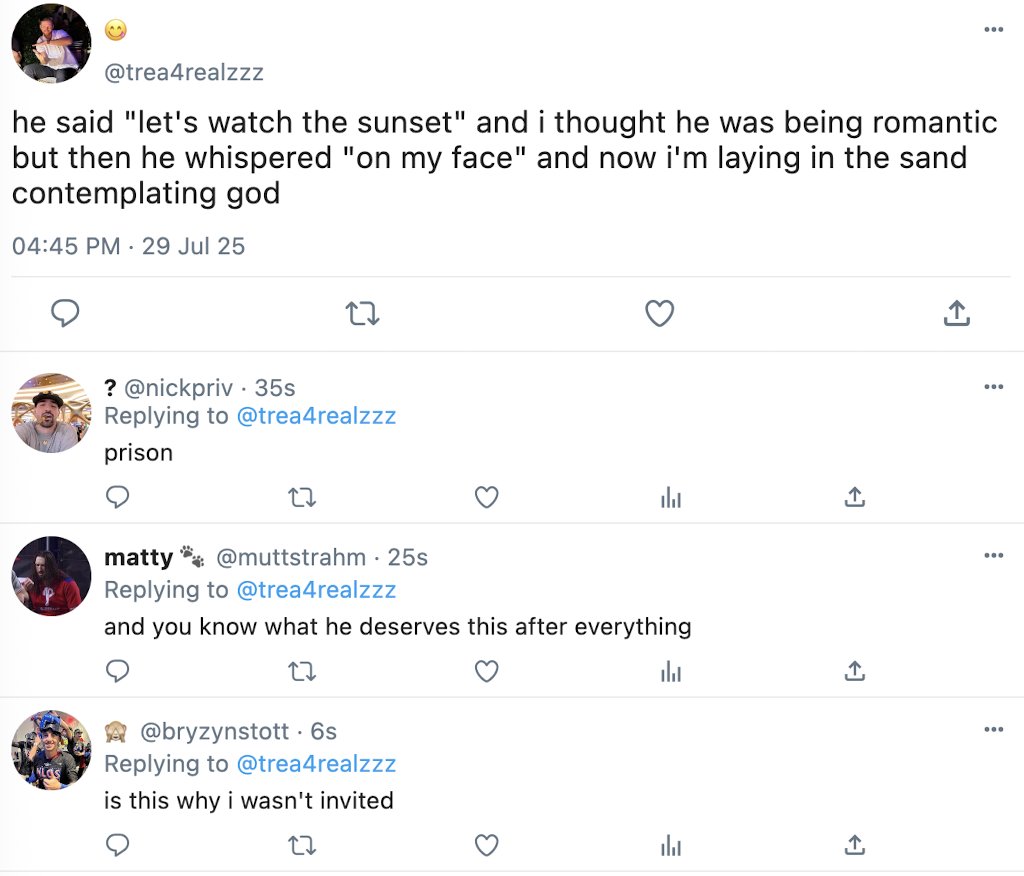Click the tweet timestamp 04:45 PM
The height and width of the screenshot is (876, 1024).
pos(66,246)
